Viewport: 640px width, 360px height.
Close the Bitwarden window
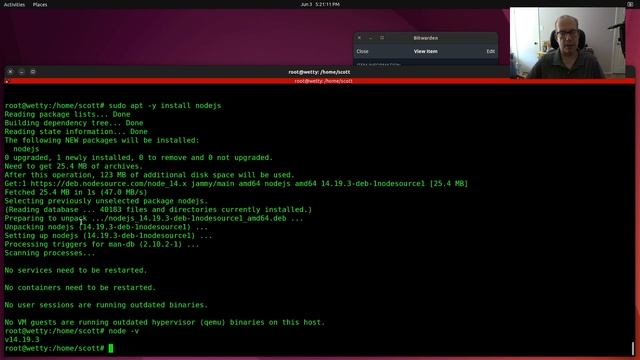tap(360, 38)
